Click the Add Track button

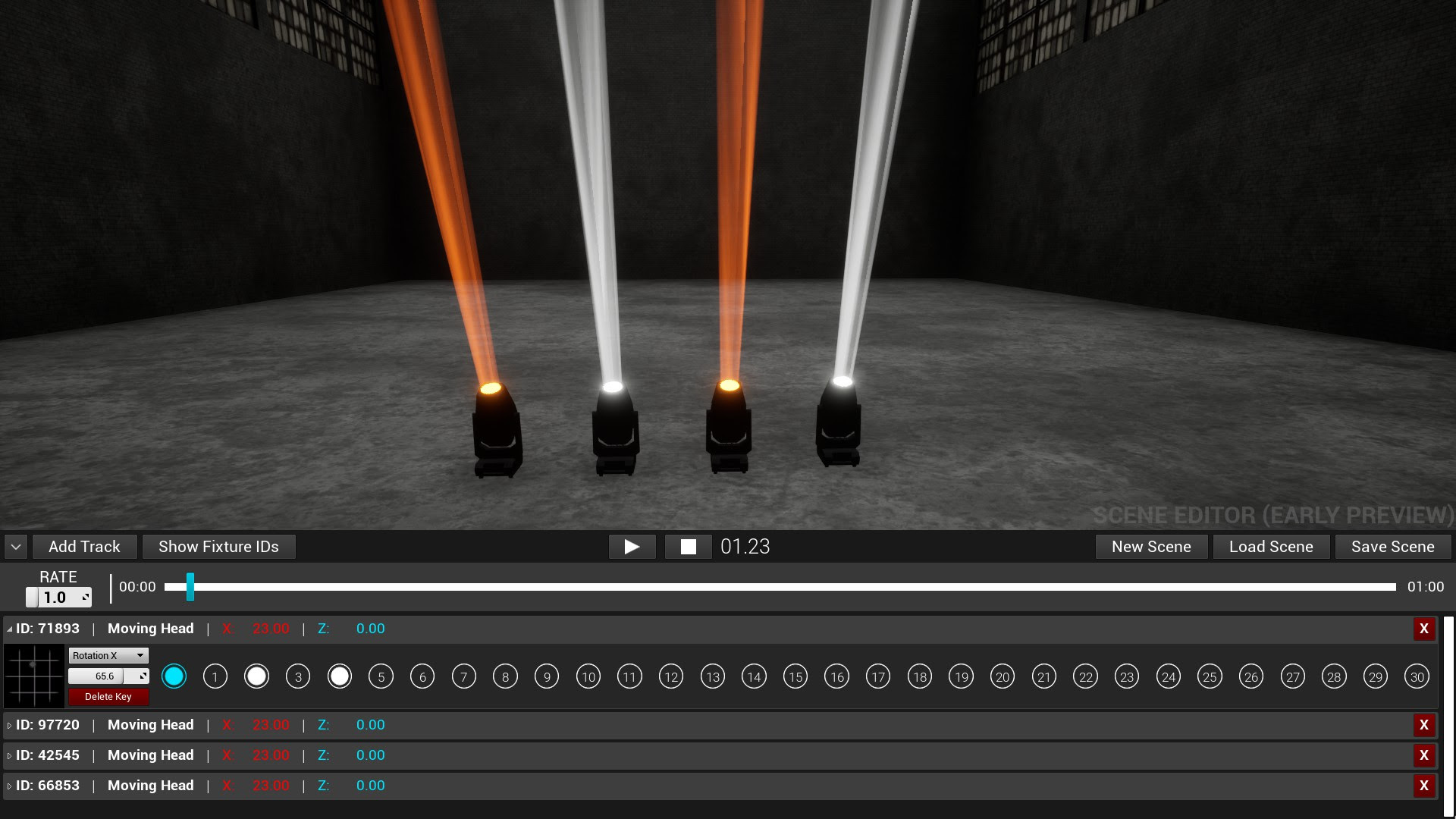pos(84,547)
